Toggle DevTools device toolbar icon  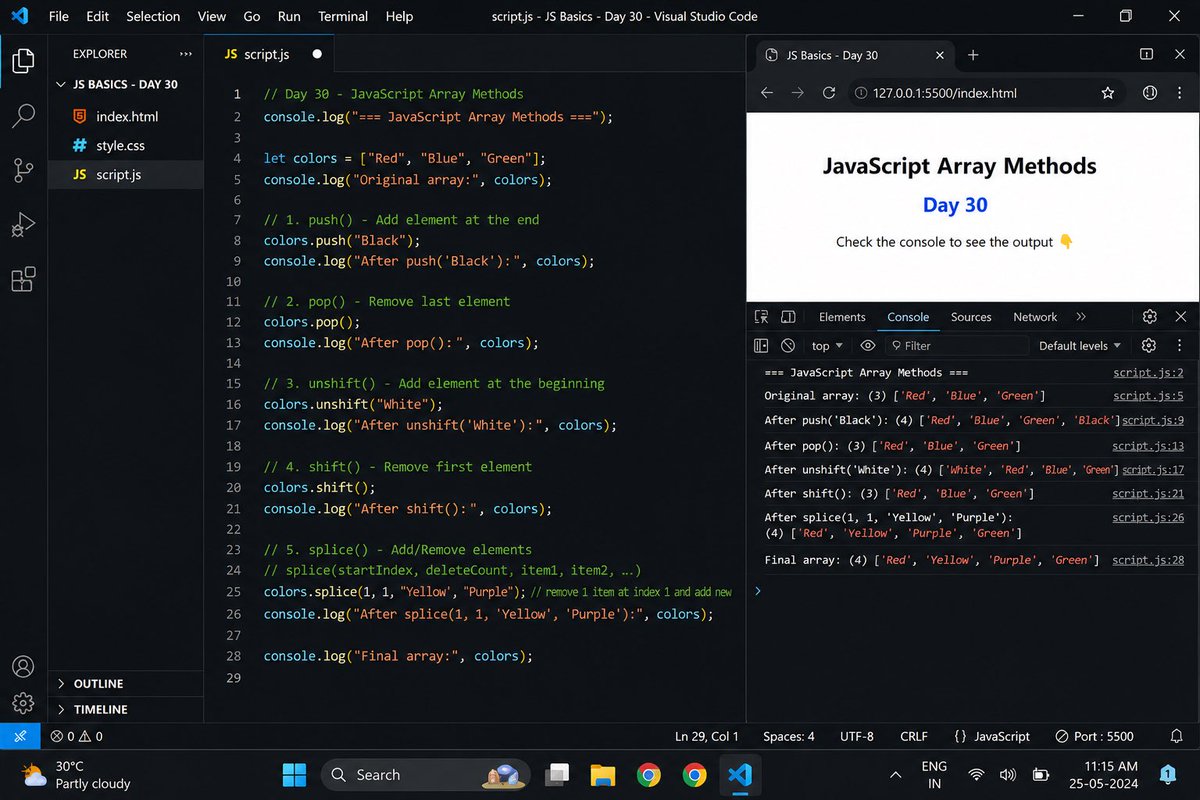click(x=788, y=317)
